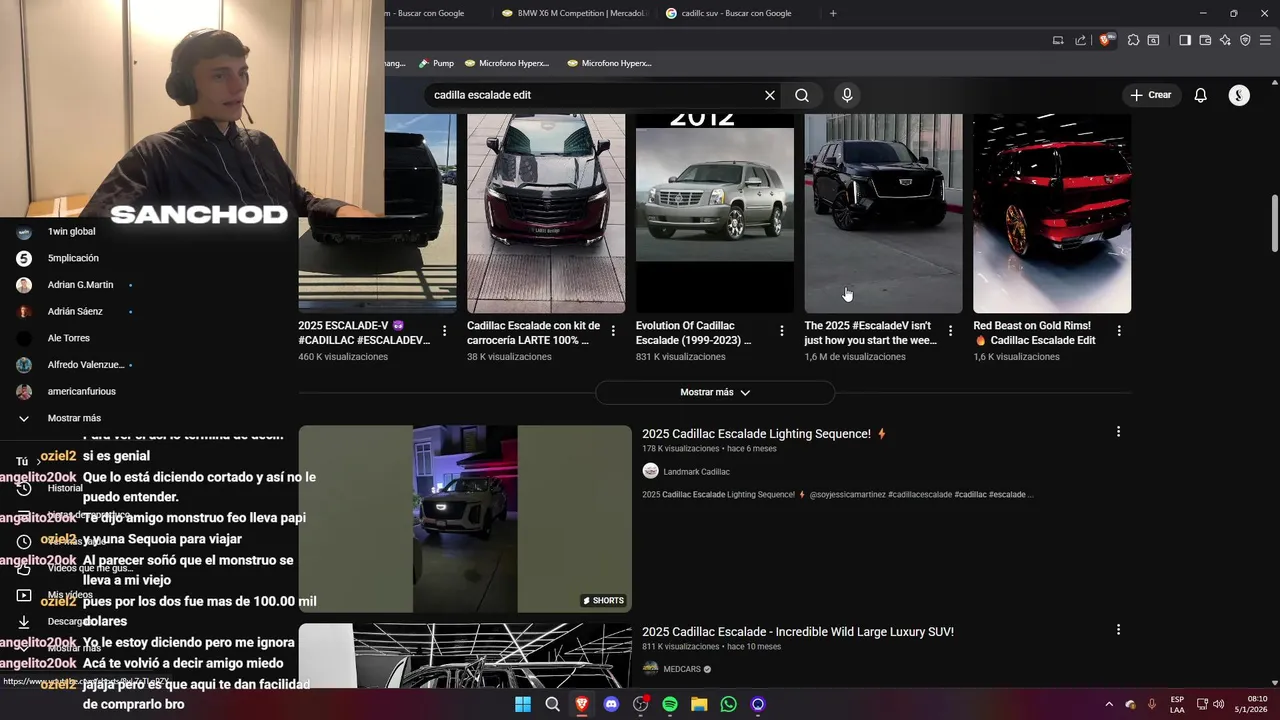This screenshot has height=720, width=1280.
Task: Click the install app icon in address bar
Action: point(1058,40)
